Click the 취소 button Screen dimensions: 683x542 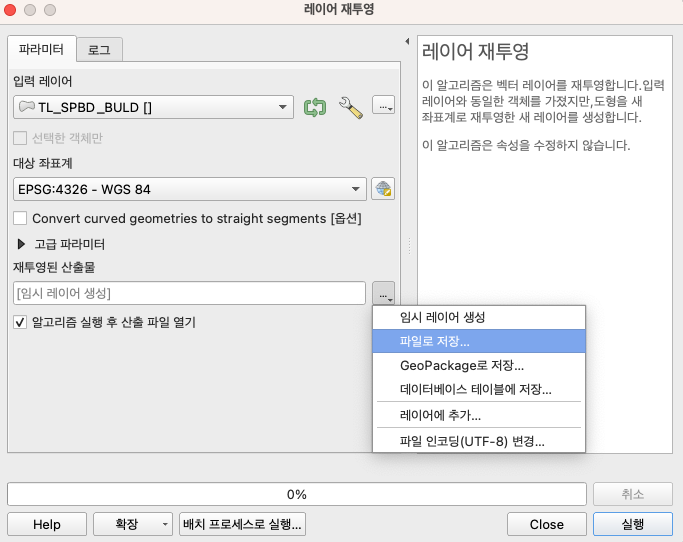pyautogui.click(x=632, y=494)
